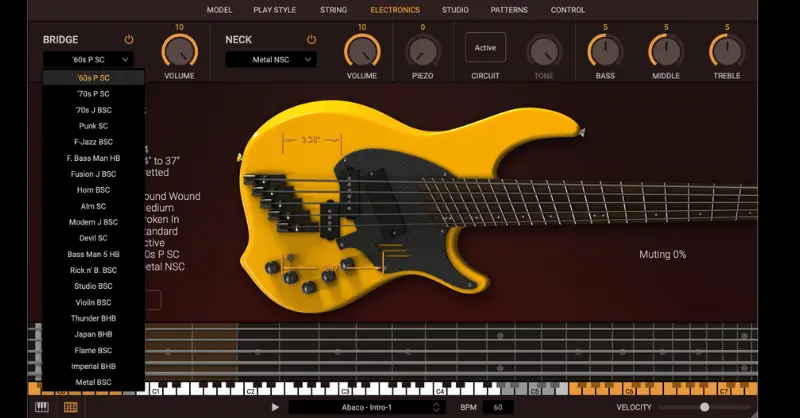This screenshot has width=800, height=418.
Task: Click the Muting 0% label
Action: click(662, 254)
